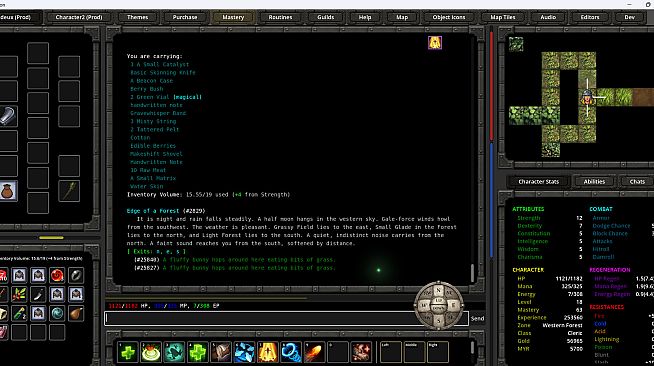Cast the golden light spell in hotbar slot 7
Screen dimensions: 654x366
coord(268,352)
